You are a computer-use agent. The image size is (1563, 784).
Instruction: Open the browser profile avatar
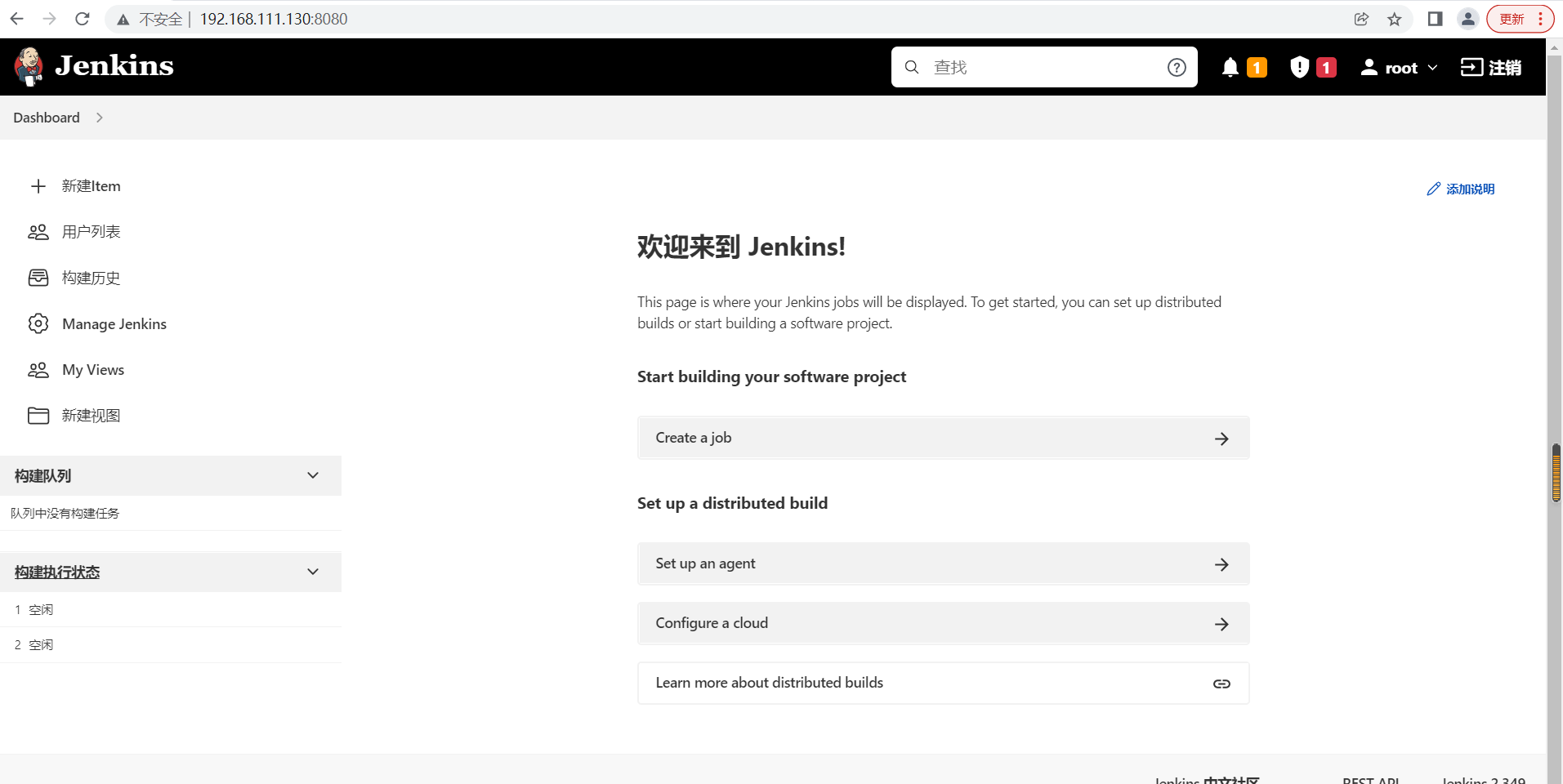[1468, 19]
